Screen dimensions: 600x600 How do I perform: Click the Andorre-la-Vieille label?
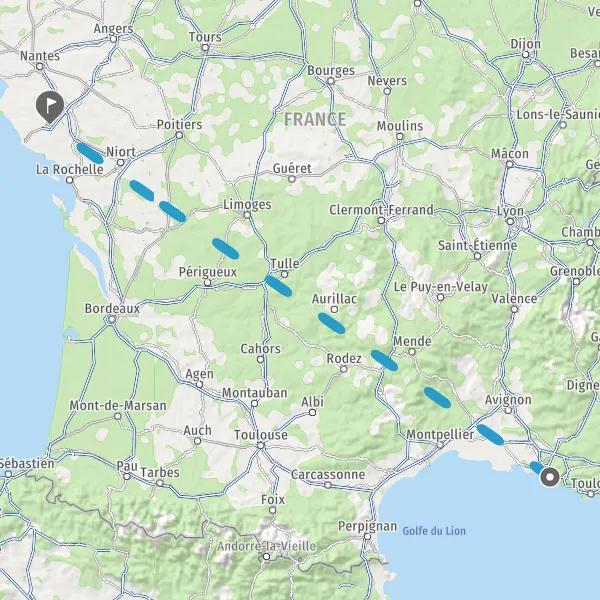click(267, 546)
